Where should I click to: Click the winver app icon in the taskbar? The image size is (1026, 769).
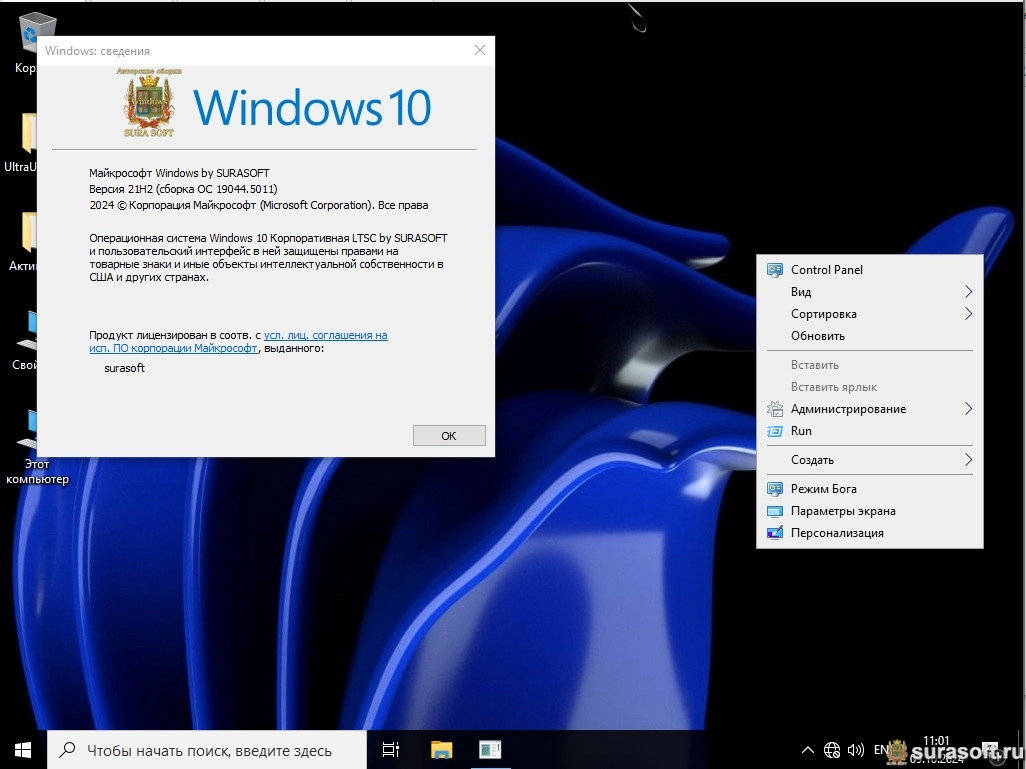pos(490,749)
